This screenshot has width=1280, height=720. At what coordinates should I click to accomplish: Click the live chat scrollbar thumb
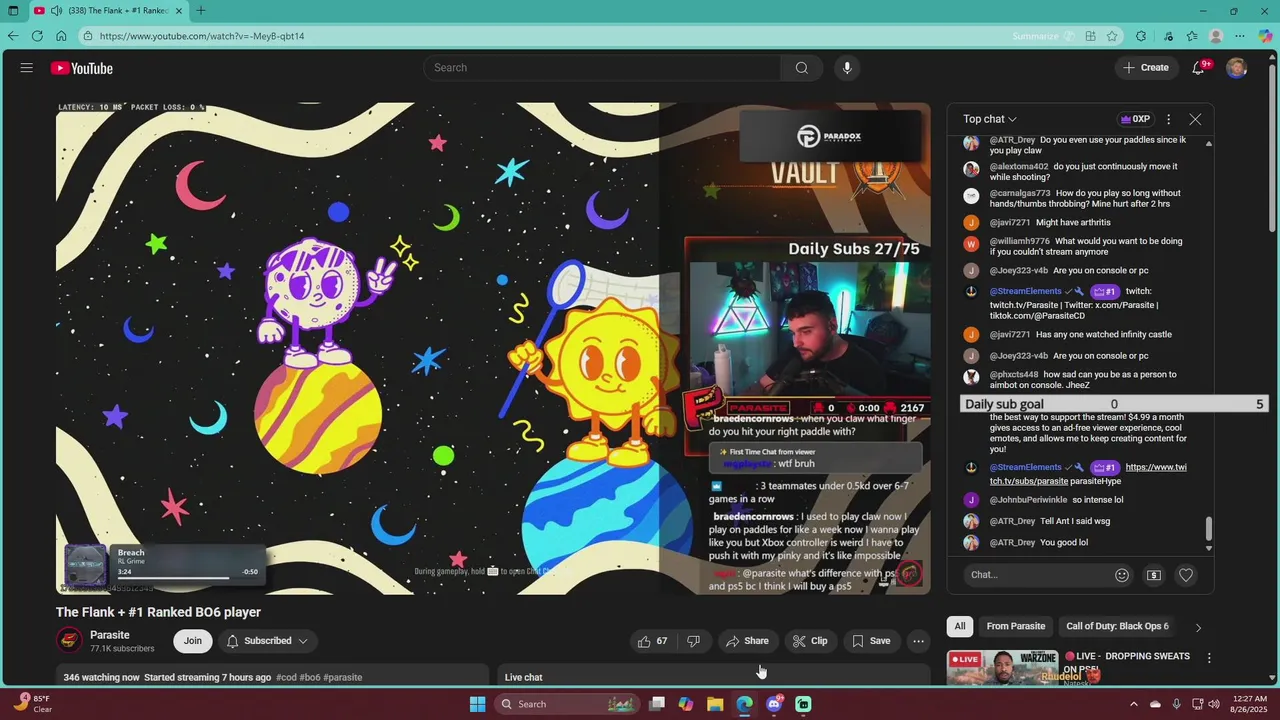1208,528
